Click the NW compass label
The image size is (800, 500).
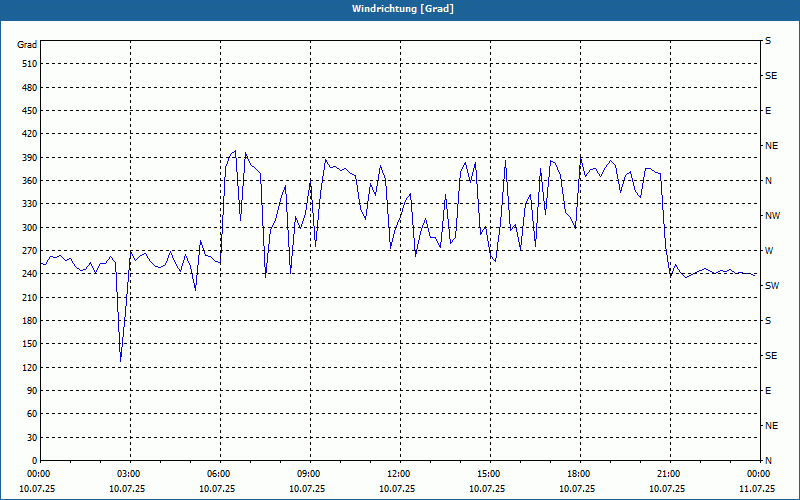coord(772,216)
